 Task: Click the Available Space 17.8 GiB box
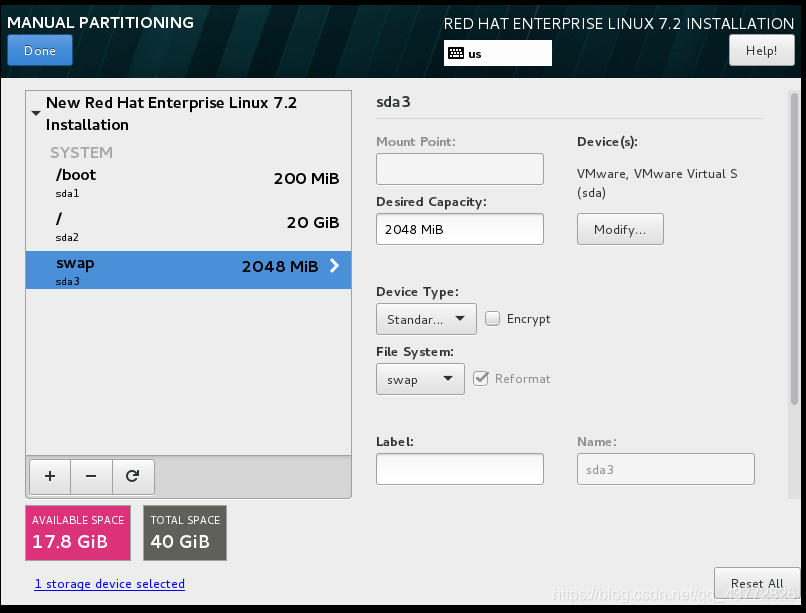[78, 533]
